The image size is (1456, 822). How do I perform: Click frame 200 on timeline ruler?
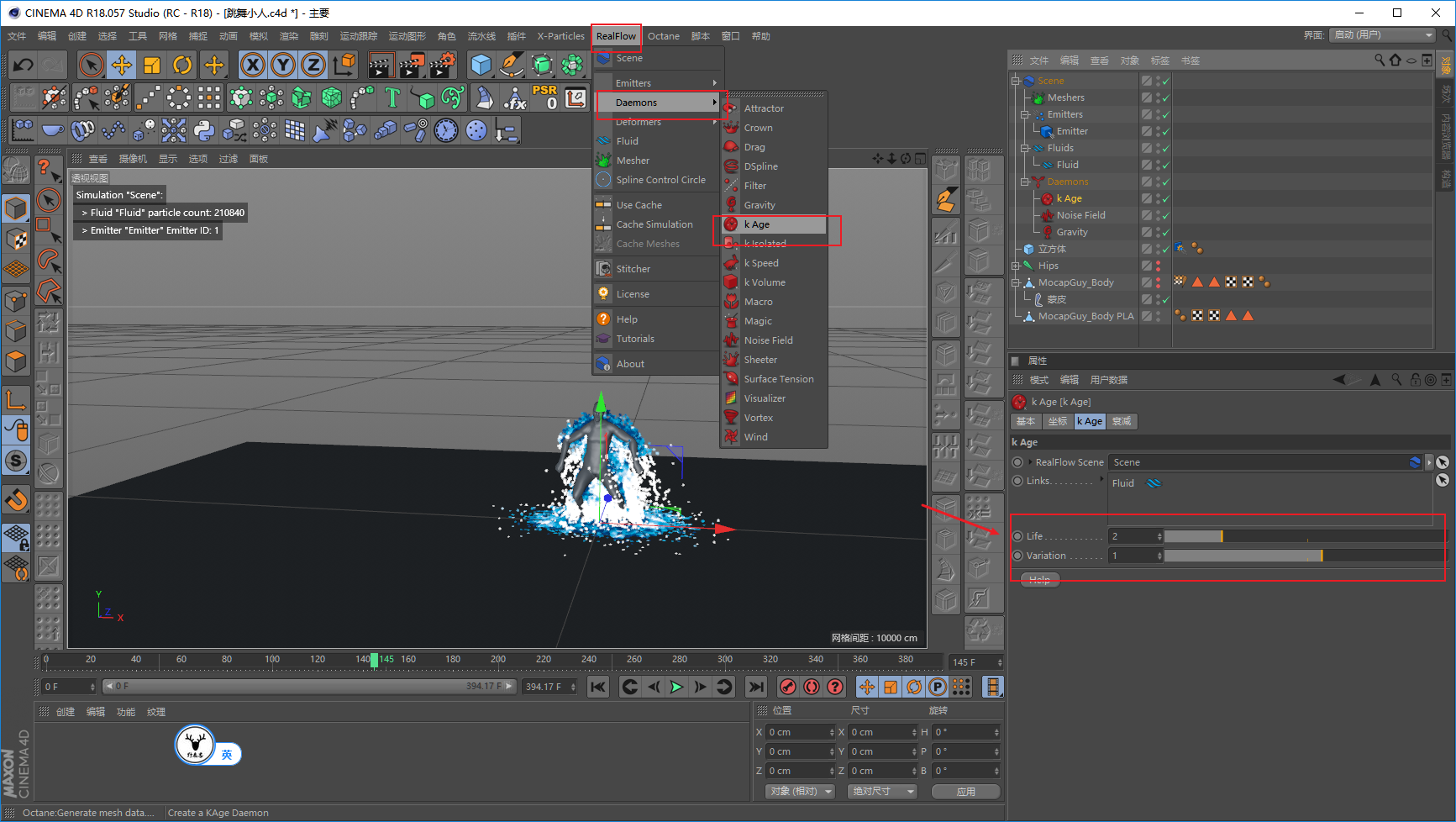(498, 660)
